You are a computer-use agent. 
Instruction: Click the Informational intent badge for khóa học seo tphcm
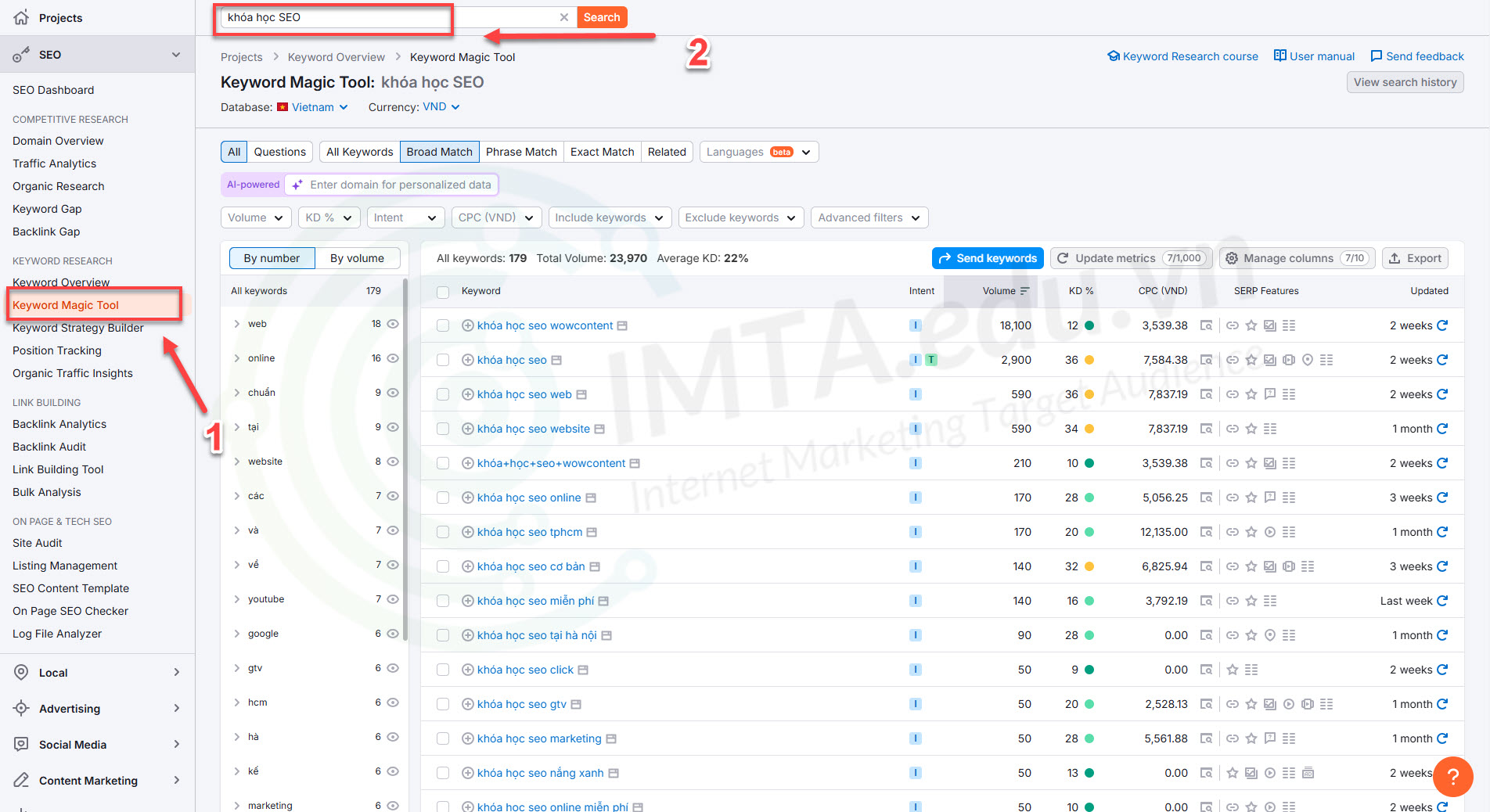pyautogui.click(x=915, y=532)
